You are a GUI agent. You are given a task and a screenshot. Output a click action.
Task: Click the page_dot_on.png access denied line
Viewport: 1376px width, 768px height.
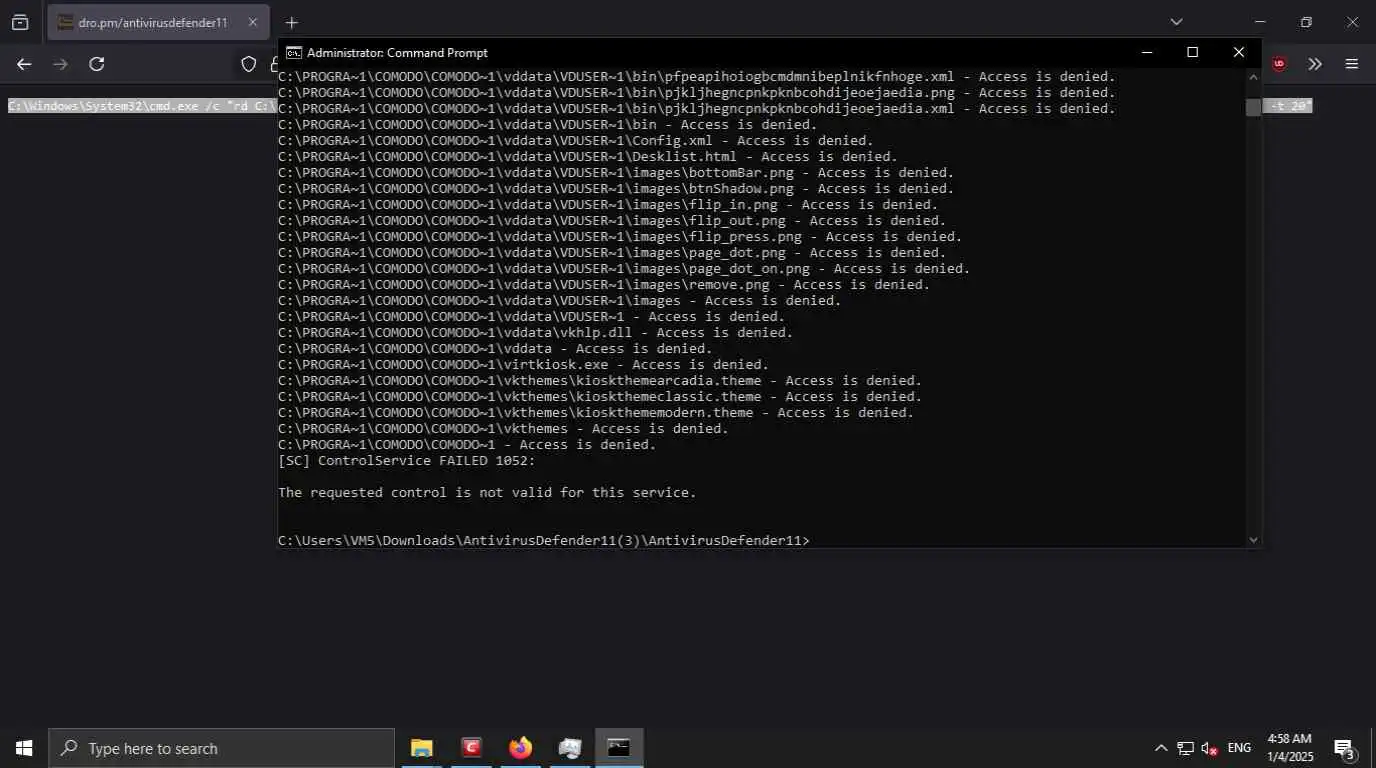[624, 269]
